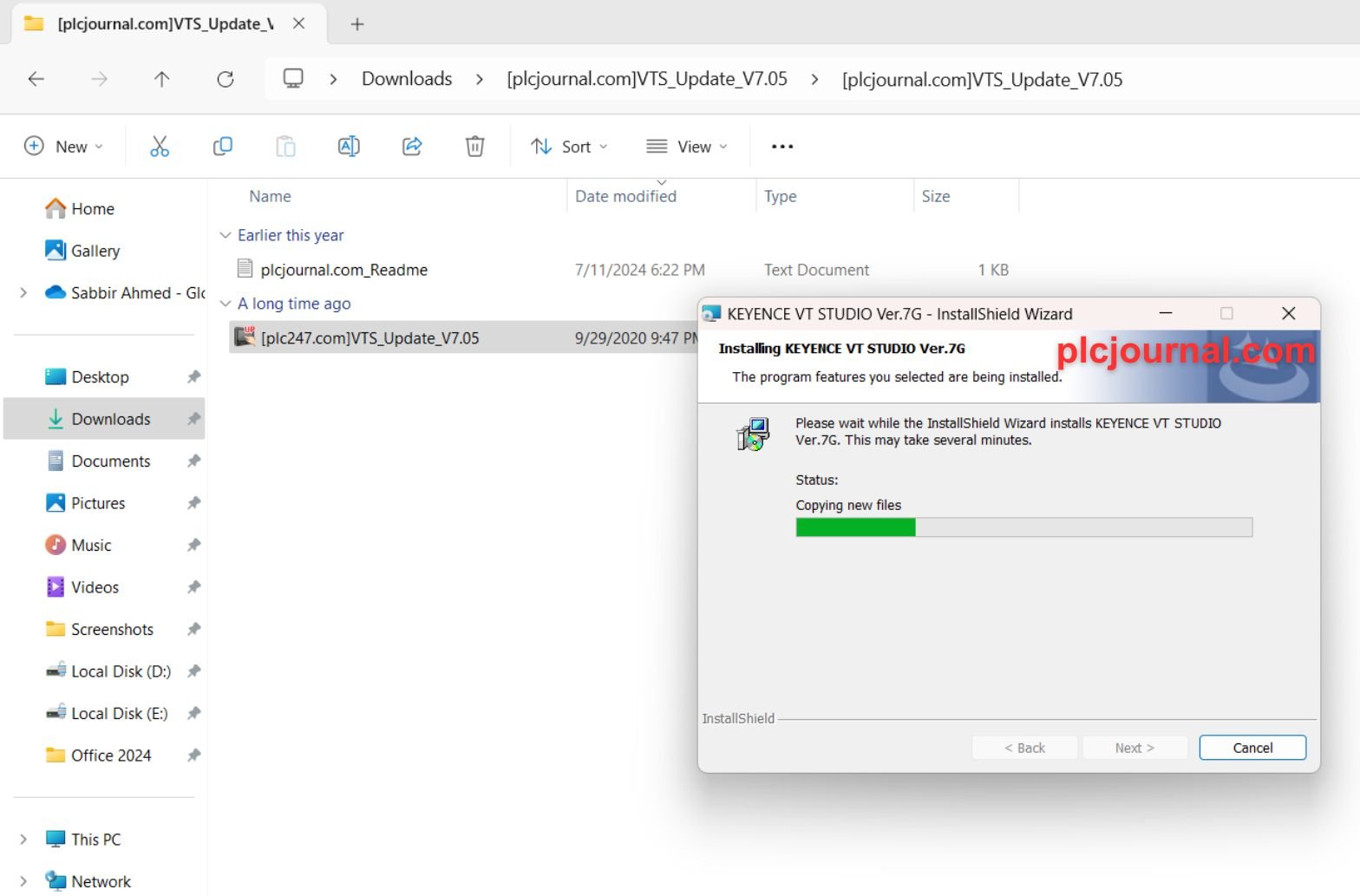
Task: Click the Share icon in toolbar
Action: (412, 147)
